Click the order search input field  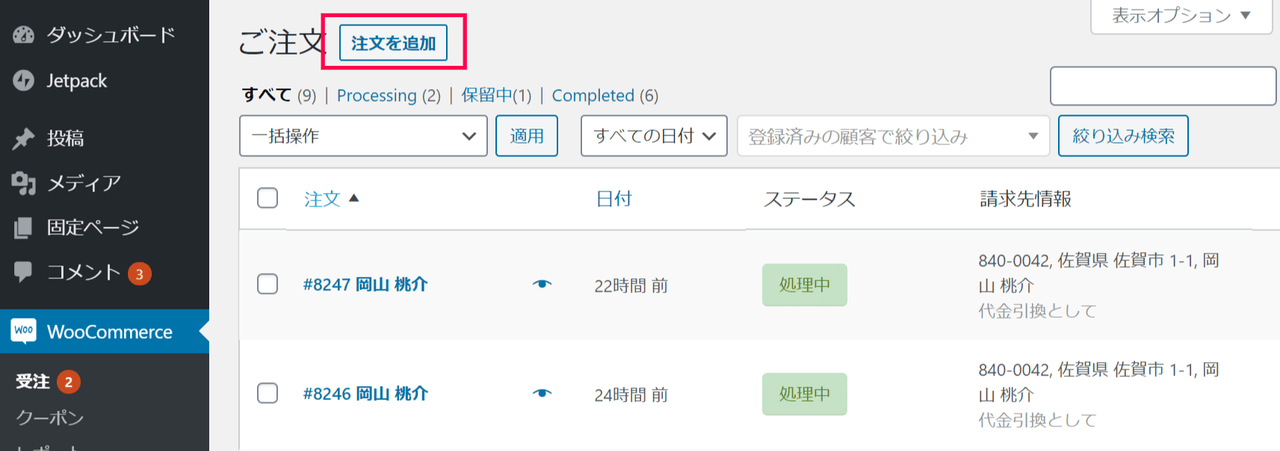tap(1163, 85)
